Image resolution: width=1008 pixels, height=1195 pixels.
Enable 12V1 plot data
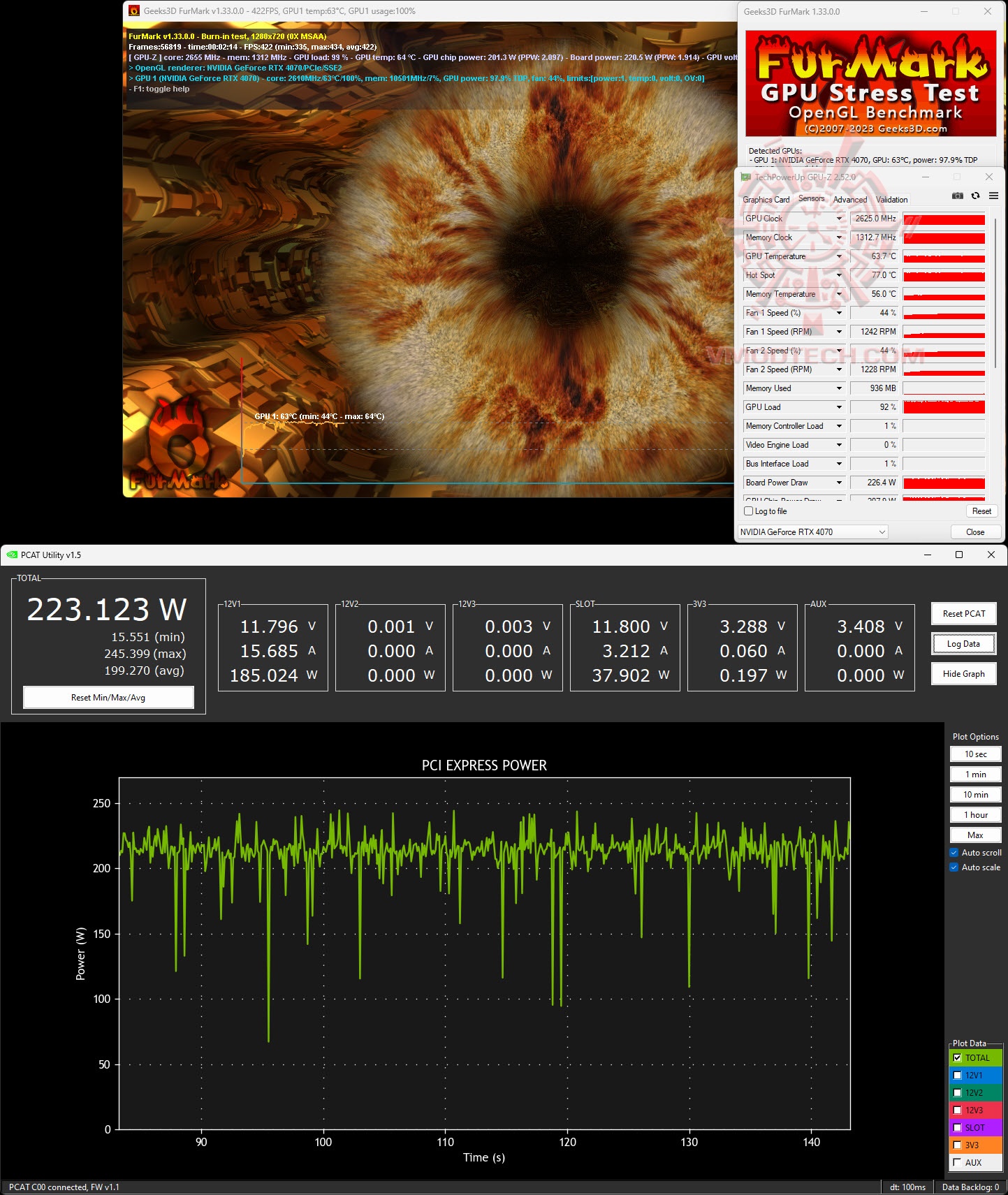tap(957, 1076)
